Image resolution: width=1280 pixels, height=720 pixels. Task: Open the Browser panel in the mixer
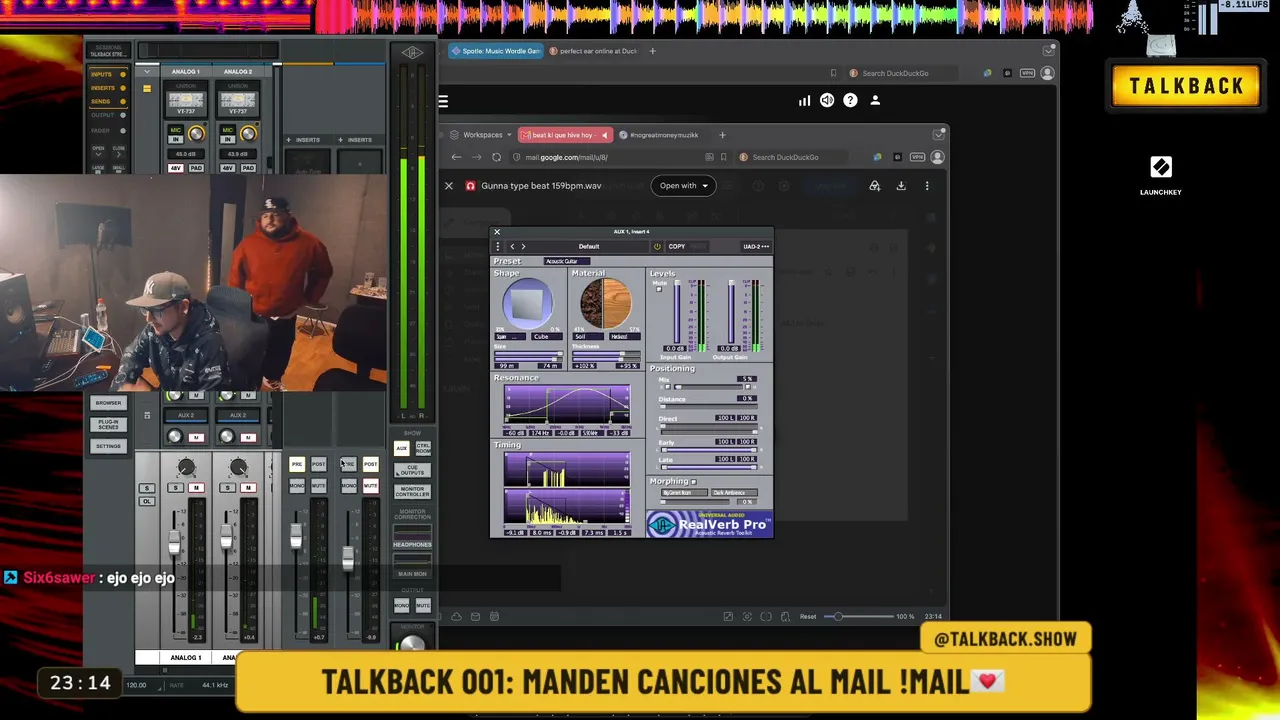[108, 403]
